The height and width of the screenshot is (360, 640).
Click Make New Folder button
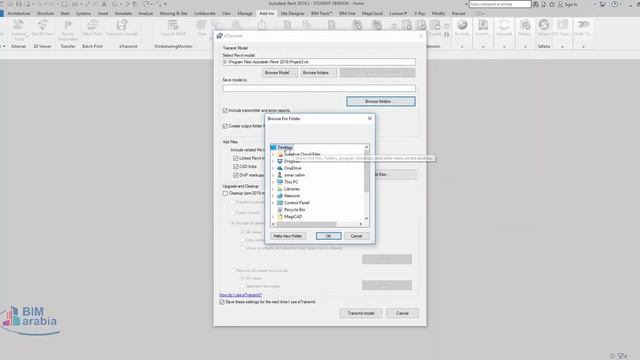(288, 236)
